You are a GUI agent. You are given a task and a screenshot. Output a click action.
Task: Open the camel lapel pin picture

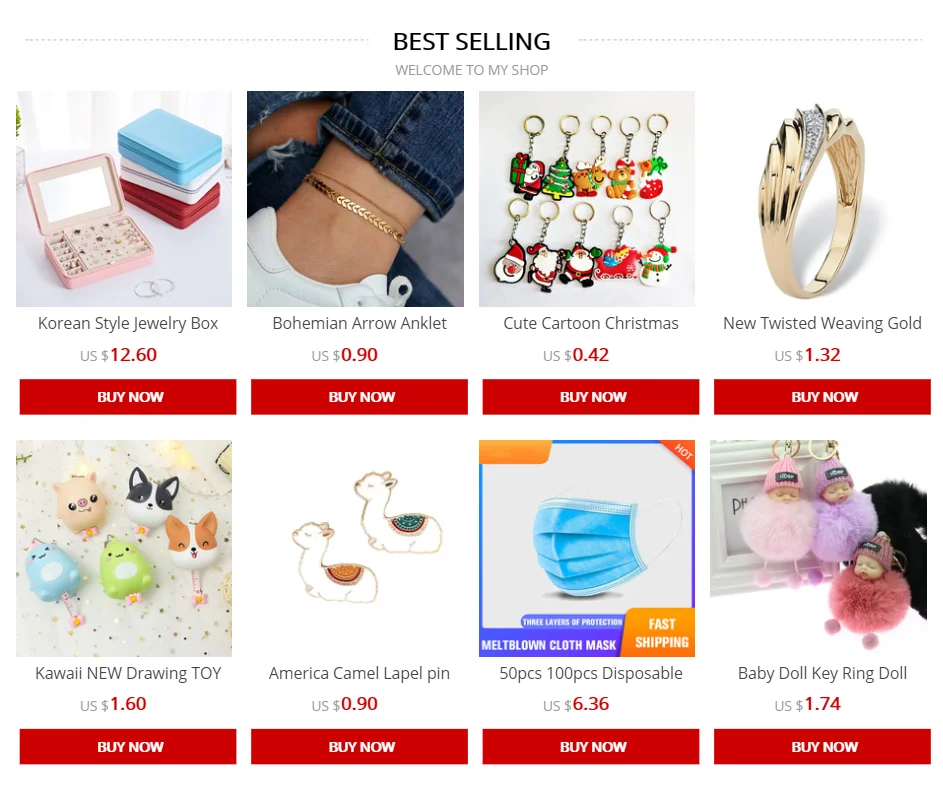click(x=355, y=549)
